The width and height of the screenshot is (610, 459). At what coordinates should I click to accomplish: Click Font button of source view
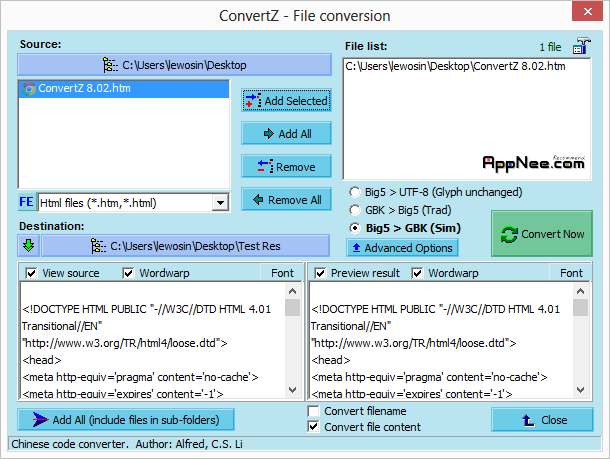282,273
